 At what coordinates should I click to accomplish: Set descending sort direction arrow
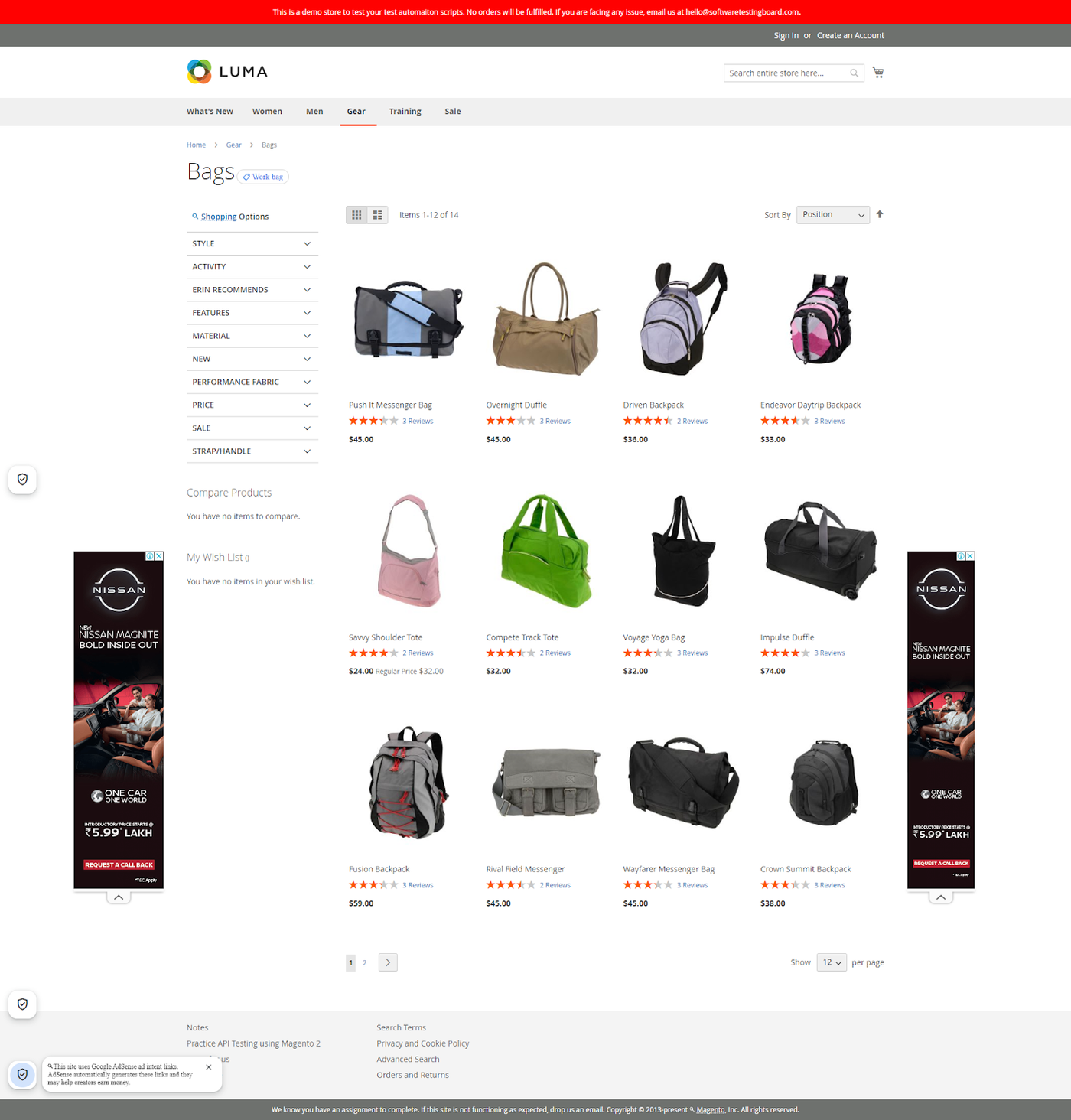pos(880,214)
